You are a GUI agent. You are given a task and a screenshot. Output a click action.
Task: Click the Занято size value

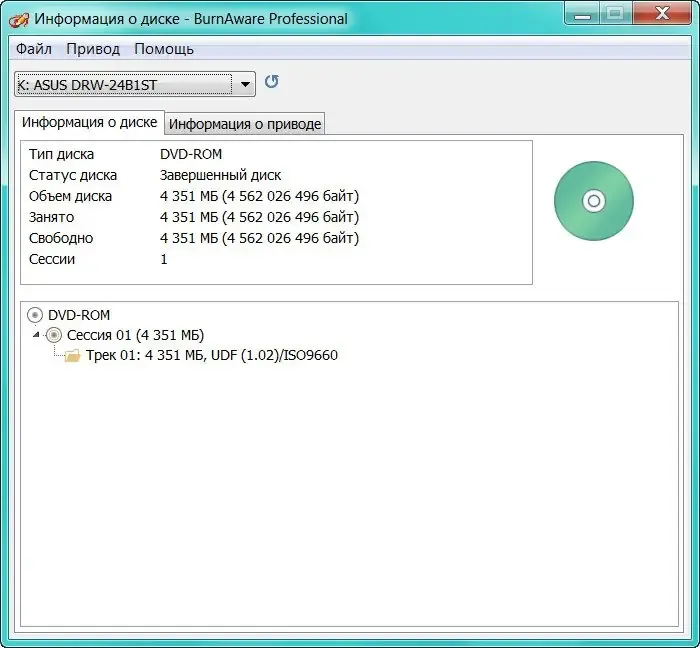pos(259,217)
